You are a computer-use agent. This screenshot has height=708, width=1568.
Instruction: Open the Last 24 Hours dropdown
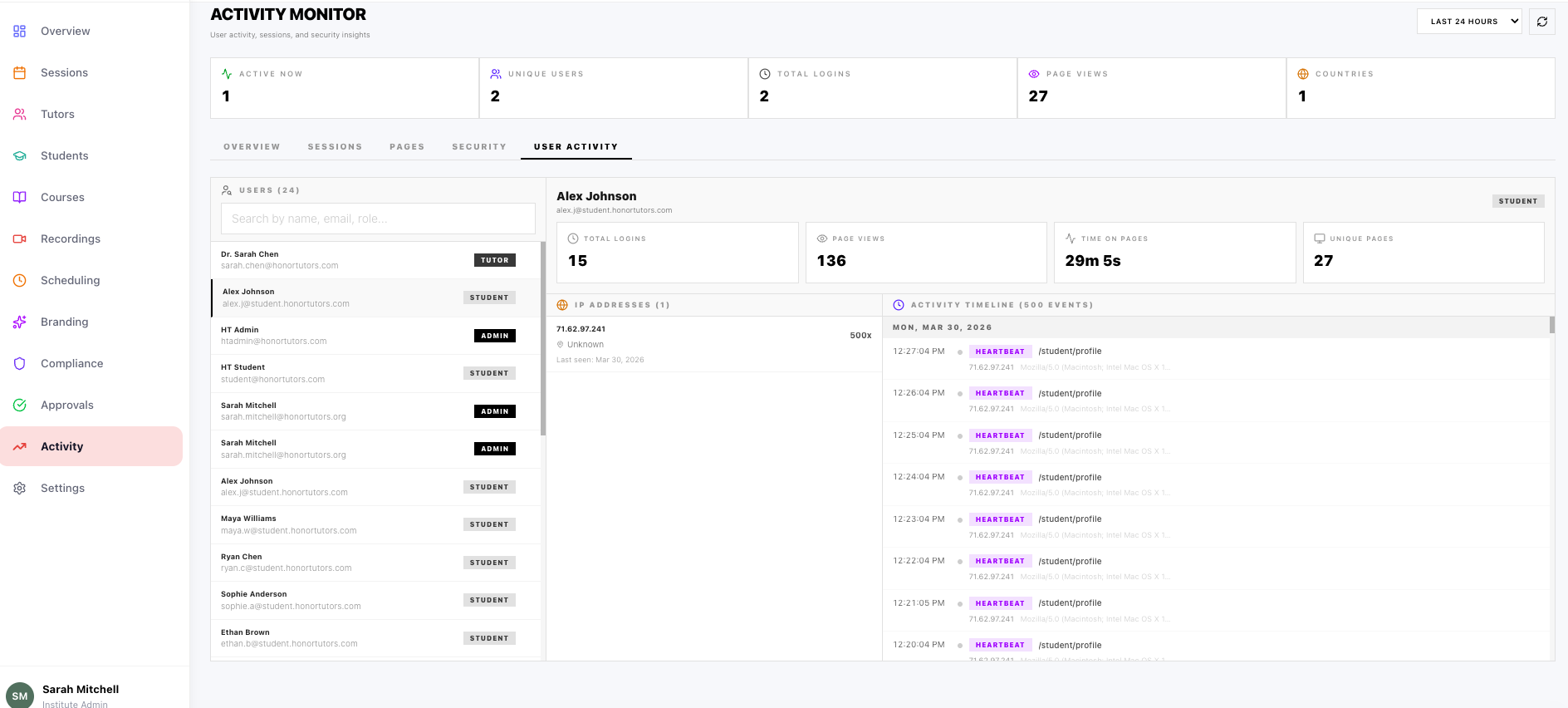1468,22
